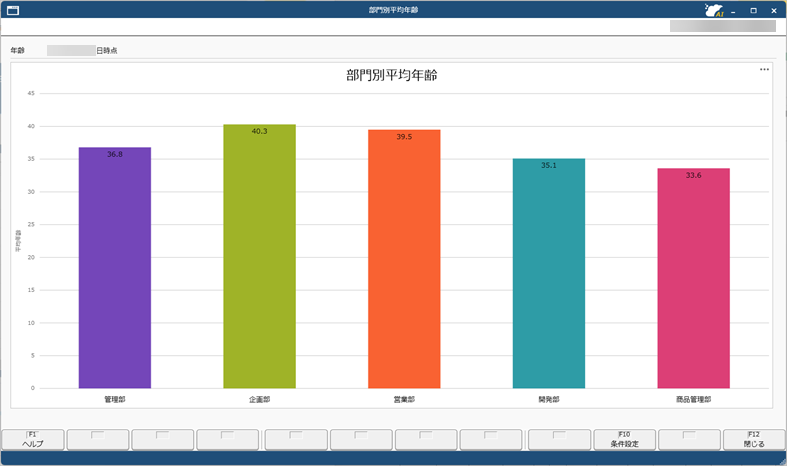Viewport: 788px width, 466px height.
Task: Click the blank function button after F1
Action: tap(98, 439)
